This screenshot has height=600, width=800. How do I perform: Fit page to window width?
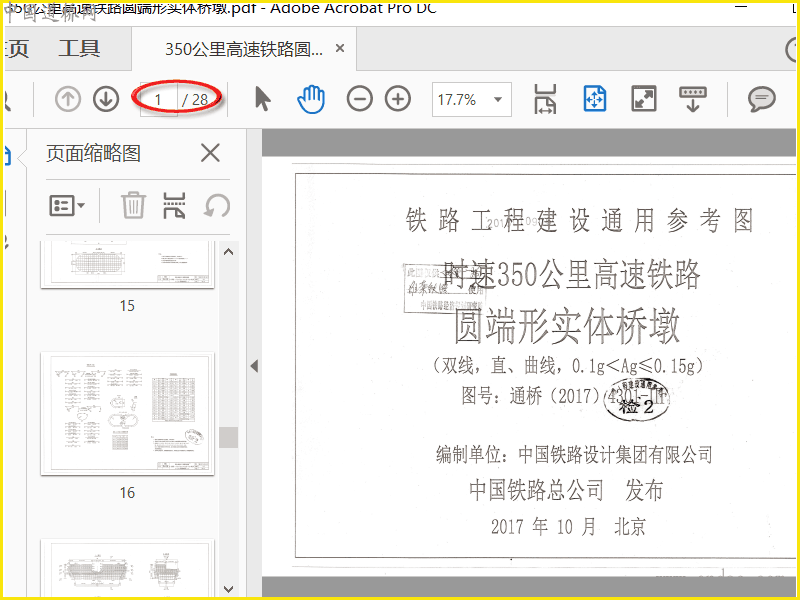pos(545,98)
